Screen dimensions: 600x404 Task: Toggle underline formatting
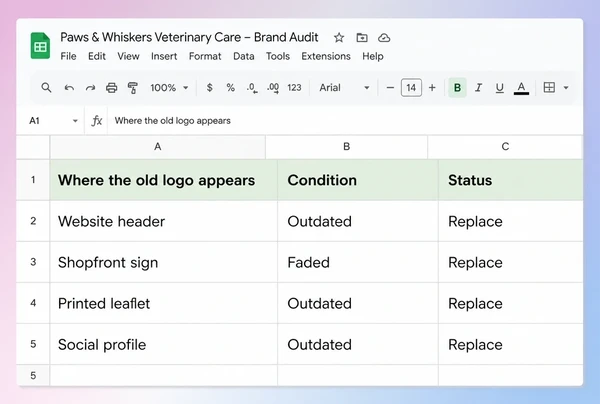point(499,88)
